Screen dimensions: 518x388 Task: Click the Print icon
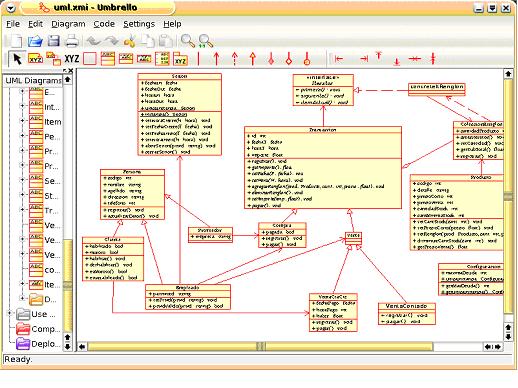pyautogui.click(x=72, y=41)
